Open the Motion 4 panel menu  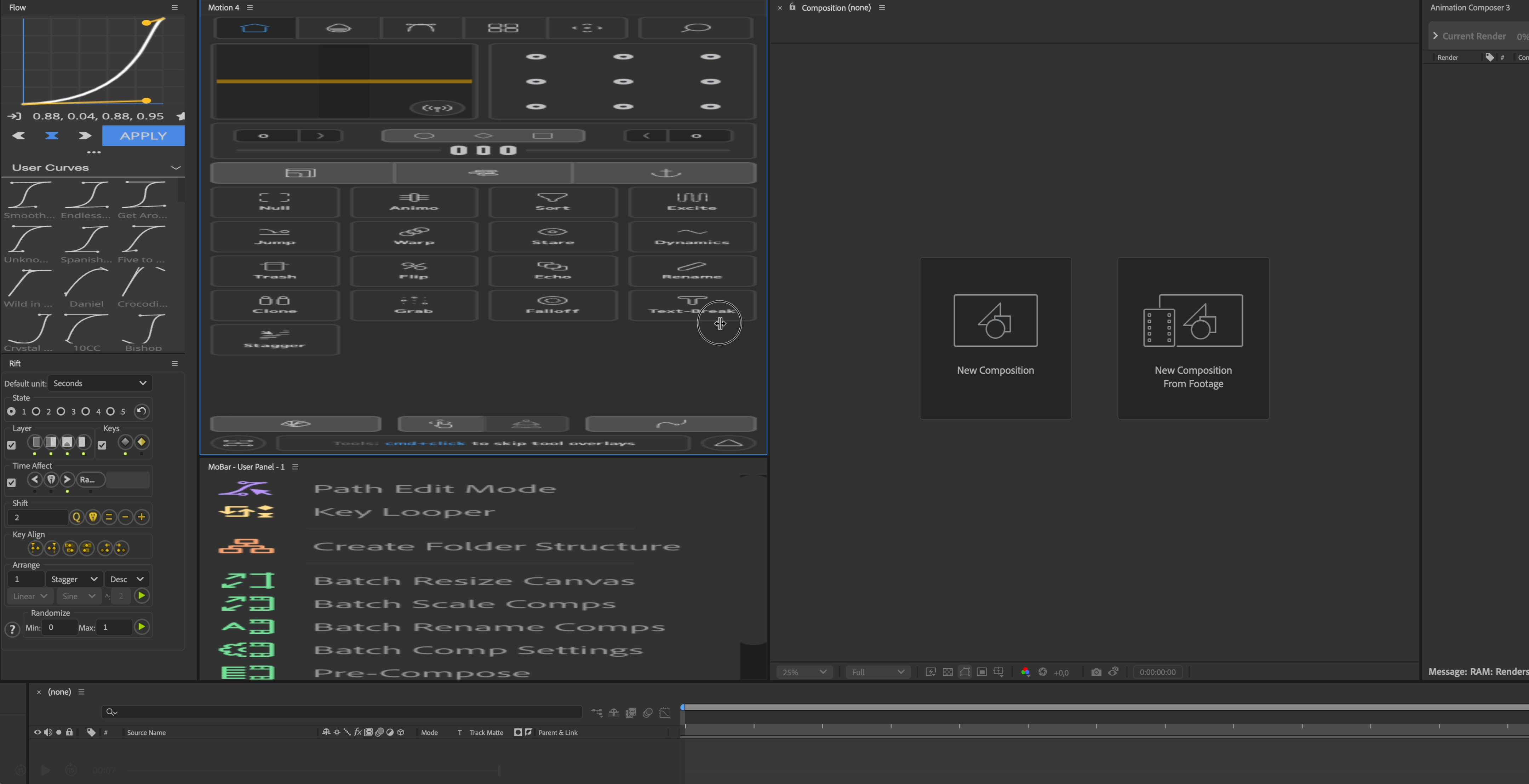pos(249,8)
